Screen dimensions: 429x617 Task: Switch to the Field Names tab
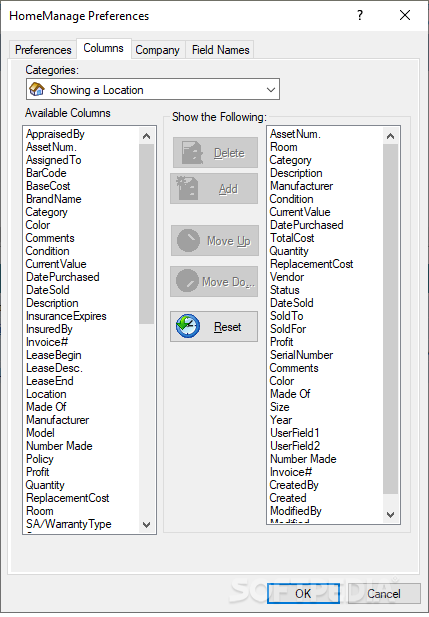click(x=220, y=50)
